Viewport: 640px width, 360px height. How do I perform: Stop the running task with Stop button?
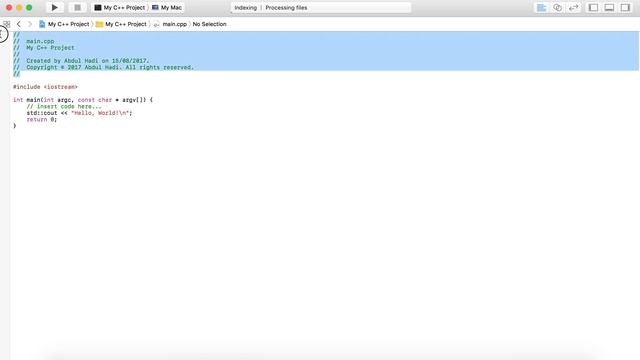click(77, 7)
